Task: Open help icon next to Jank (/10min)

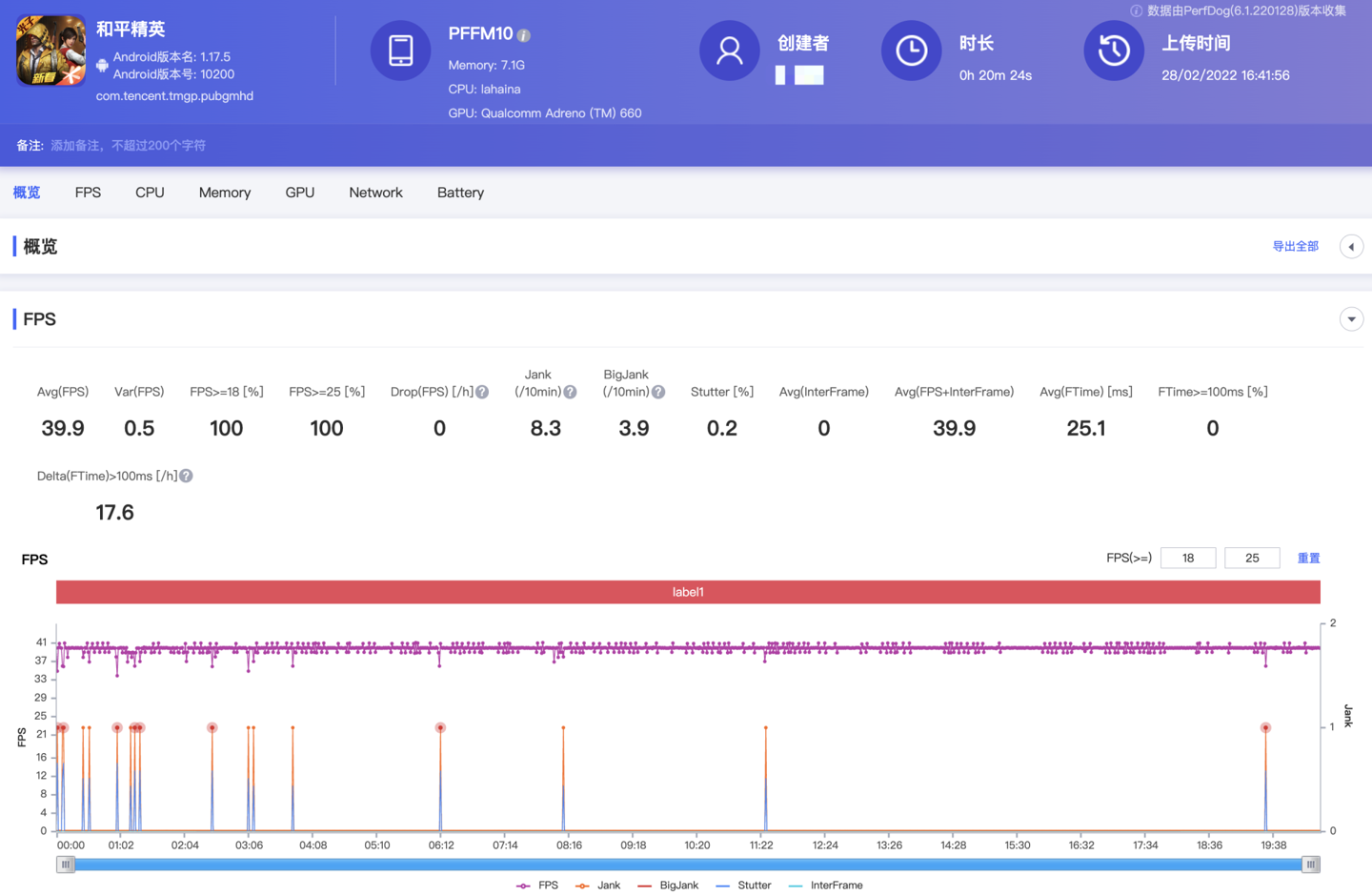Action: [x=570, y=392]
